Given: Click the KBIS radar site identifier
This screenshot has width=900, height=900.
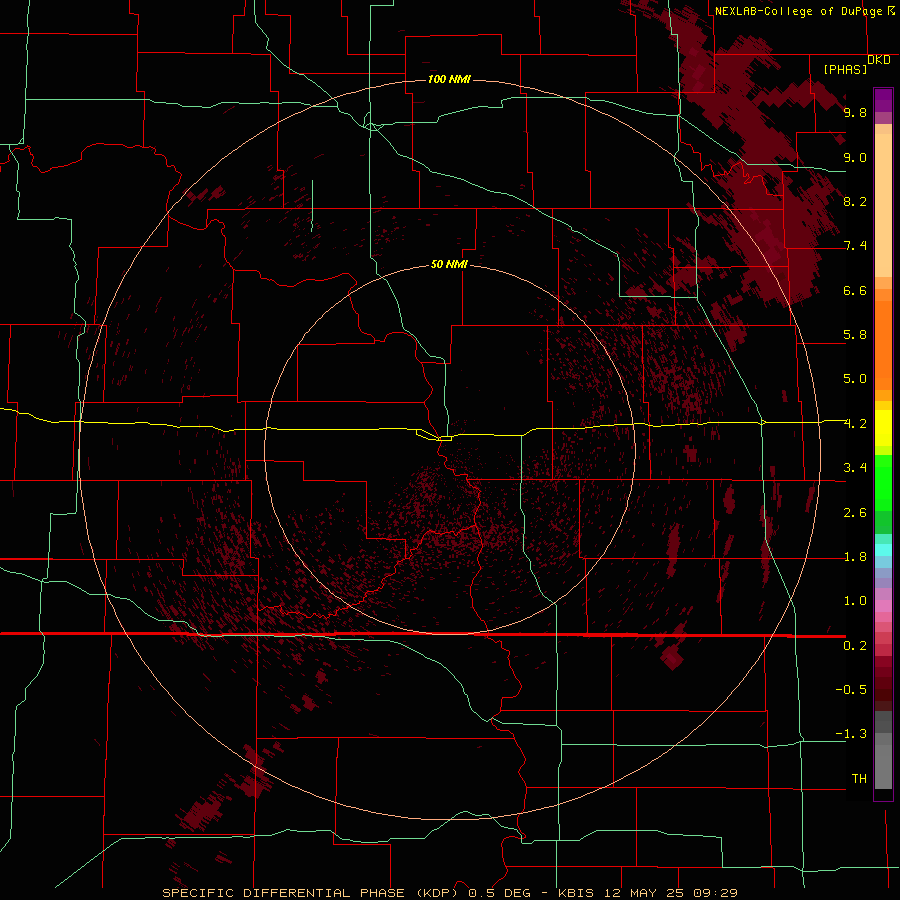Looking at the screenshot, I should (577, 893).
